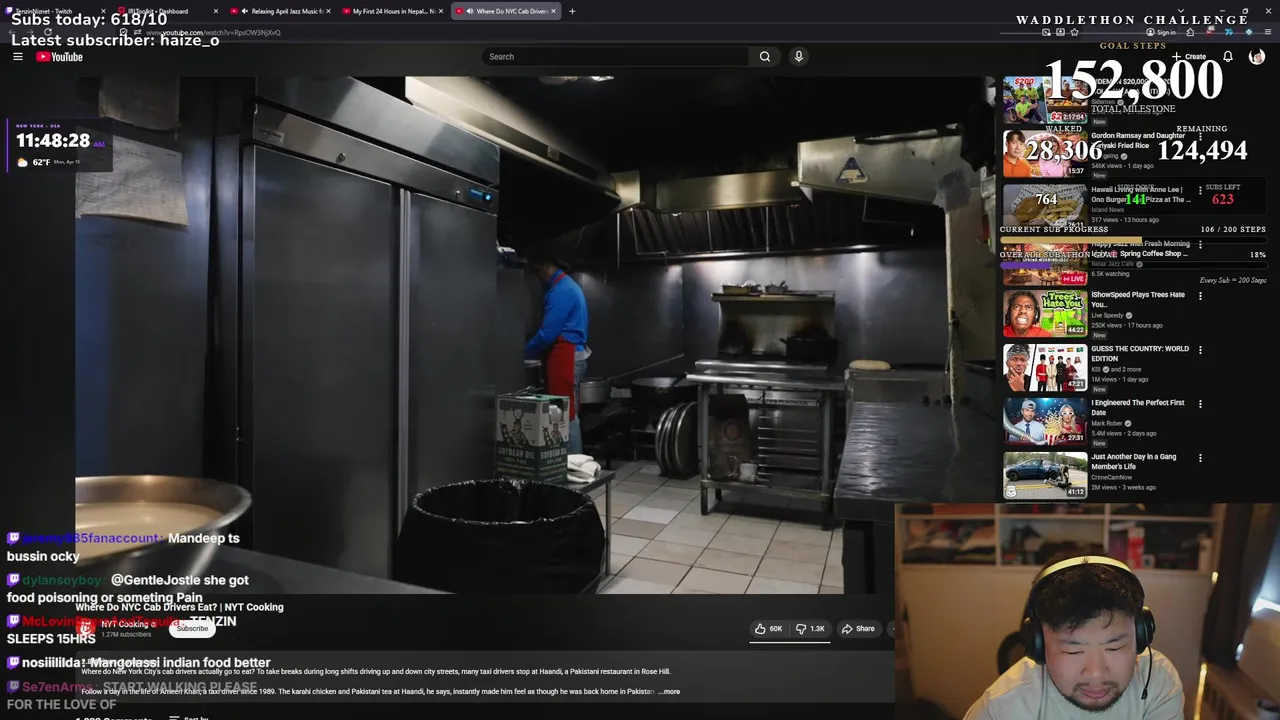
Task: Open the Hawaii Living with Anne Lee video
Action: tap(1045, 207)
